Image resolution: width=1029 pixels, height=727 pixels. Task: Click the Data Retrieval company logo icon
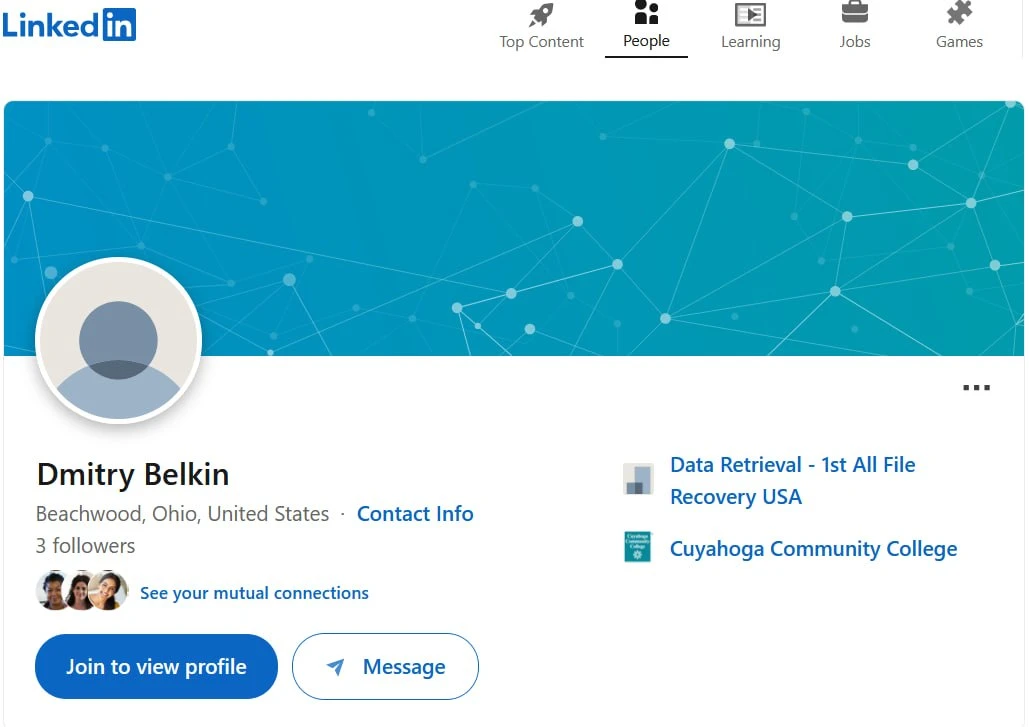coord(638,478)
